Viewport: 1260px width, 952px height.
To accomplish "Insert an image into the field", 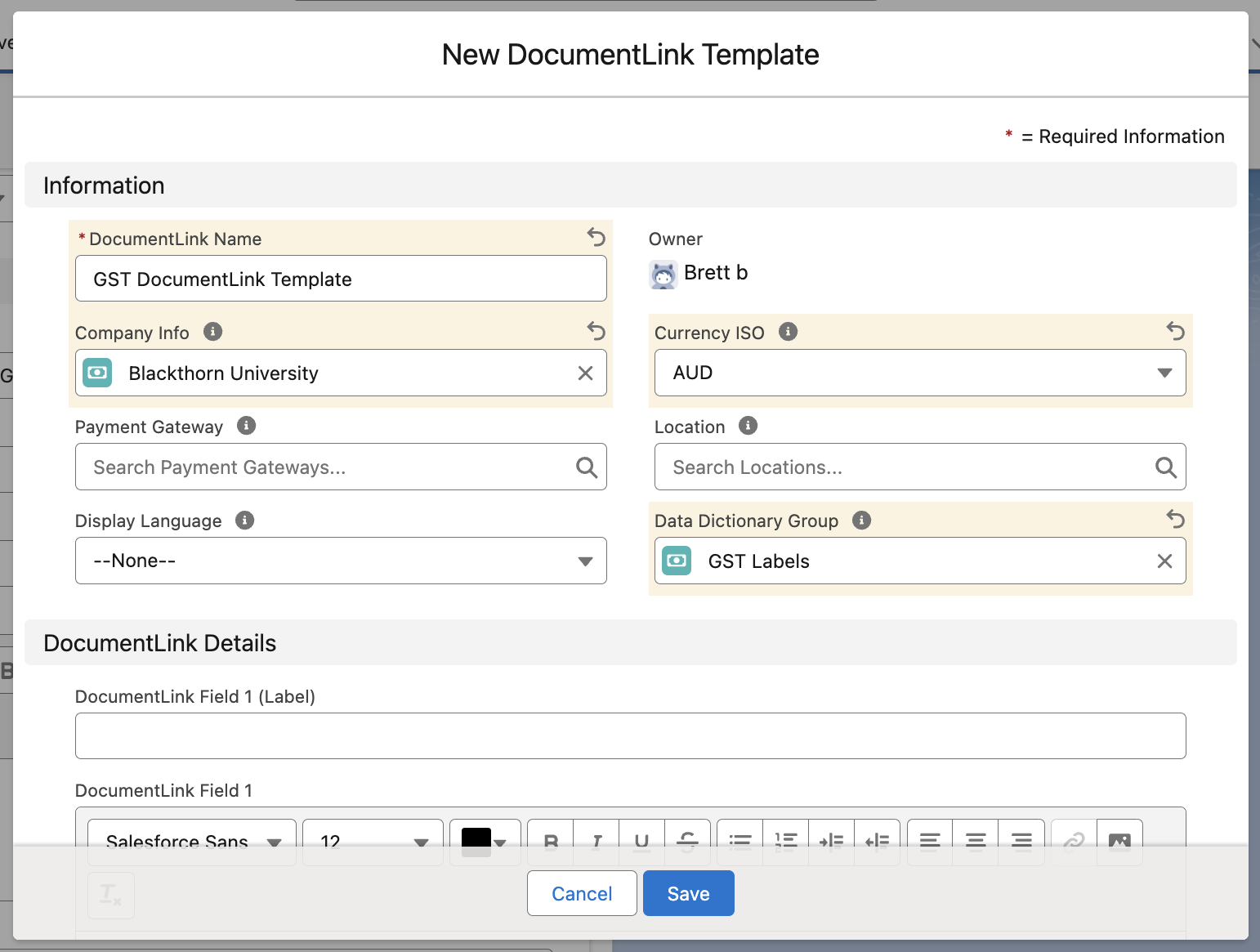I will [1119, 842].
